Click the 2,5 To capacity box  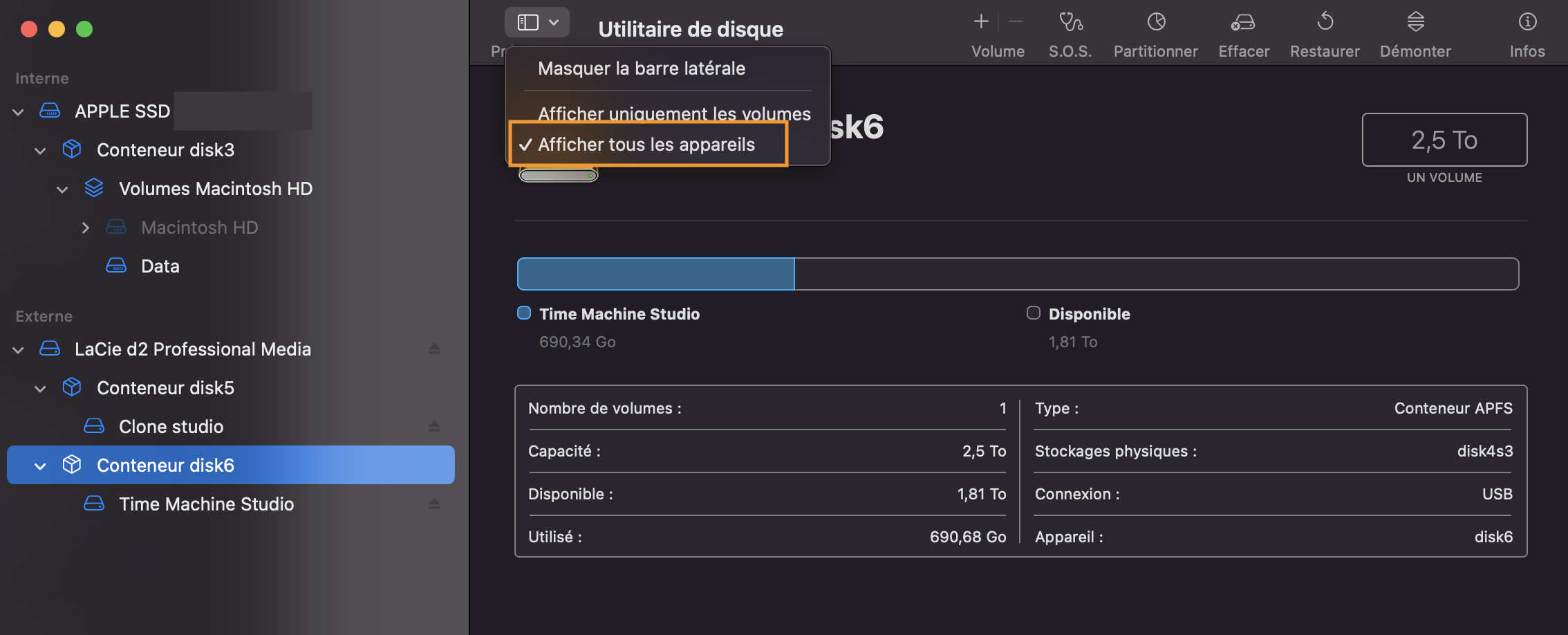[x=1444, y=140]
